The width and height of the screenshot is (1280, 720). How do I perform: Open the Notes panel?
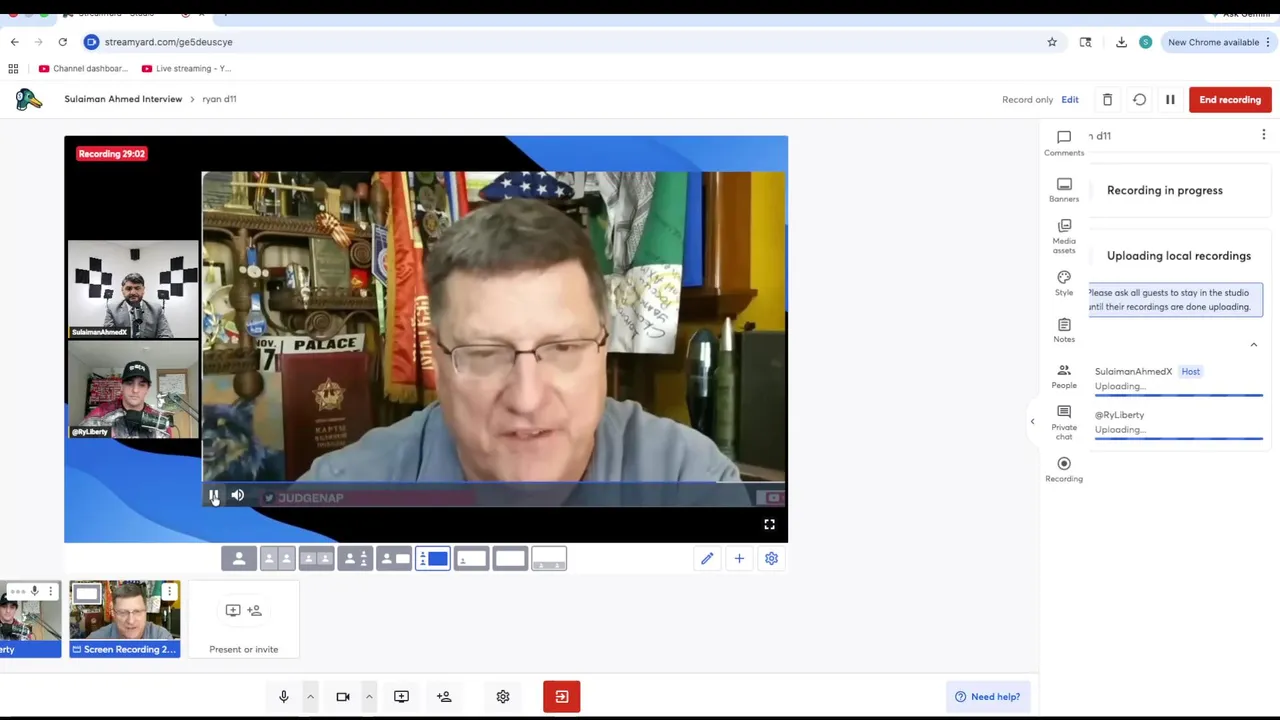pos(1064,330)
